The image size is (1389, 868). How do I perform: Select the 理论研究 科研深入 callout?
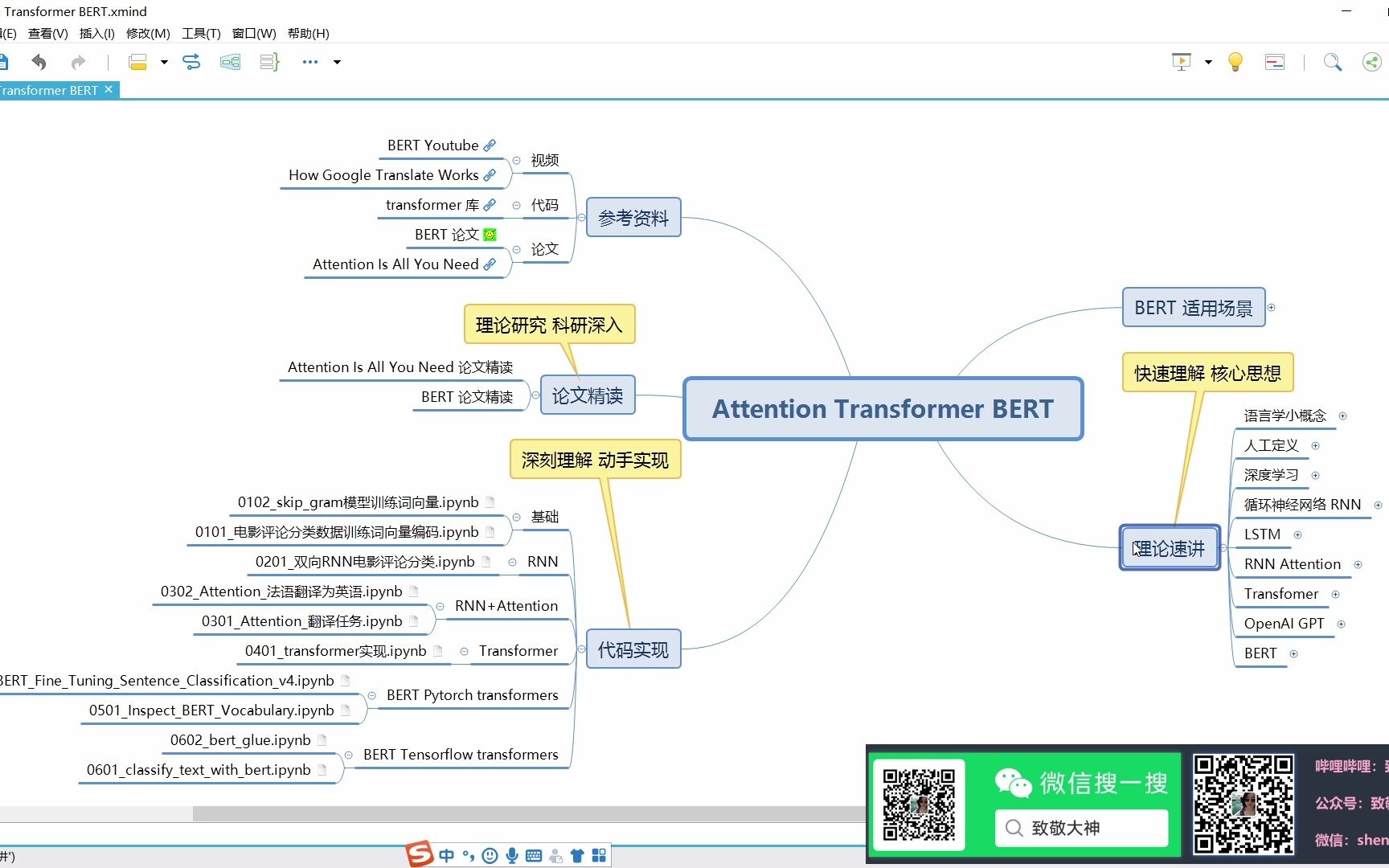(549, 325)
